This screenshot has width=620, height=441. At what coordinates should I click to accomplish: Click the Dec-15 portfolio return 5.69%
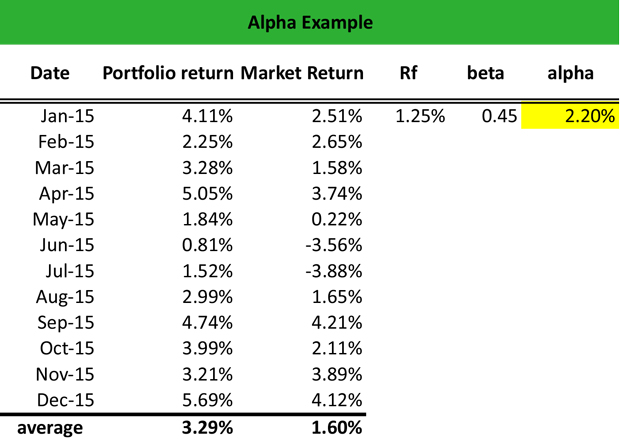point(208,401)
